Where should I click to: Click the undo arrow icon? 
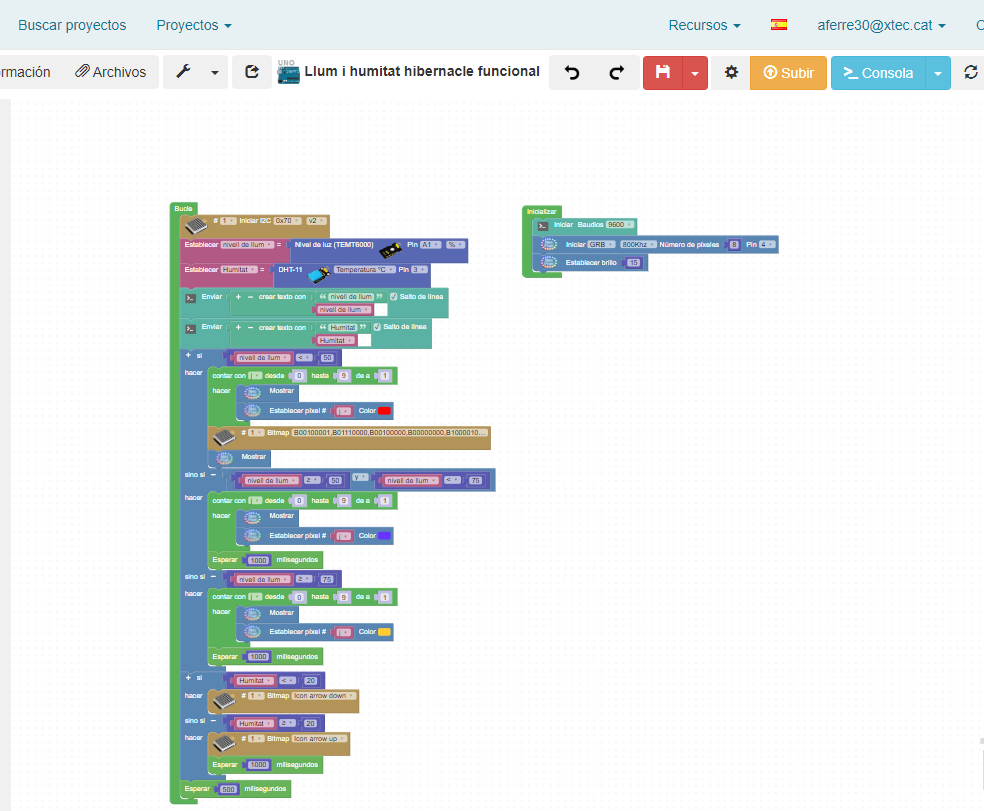coord(572,73)
